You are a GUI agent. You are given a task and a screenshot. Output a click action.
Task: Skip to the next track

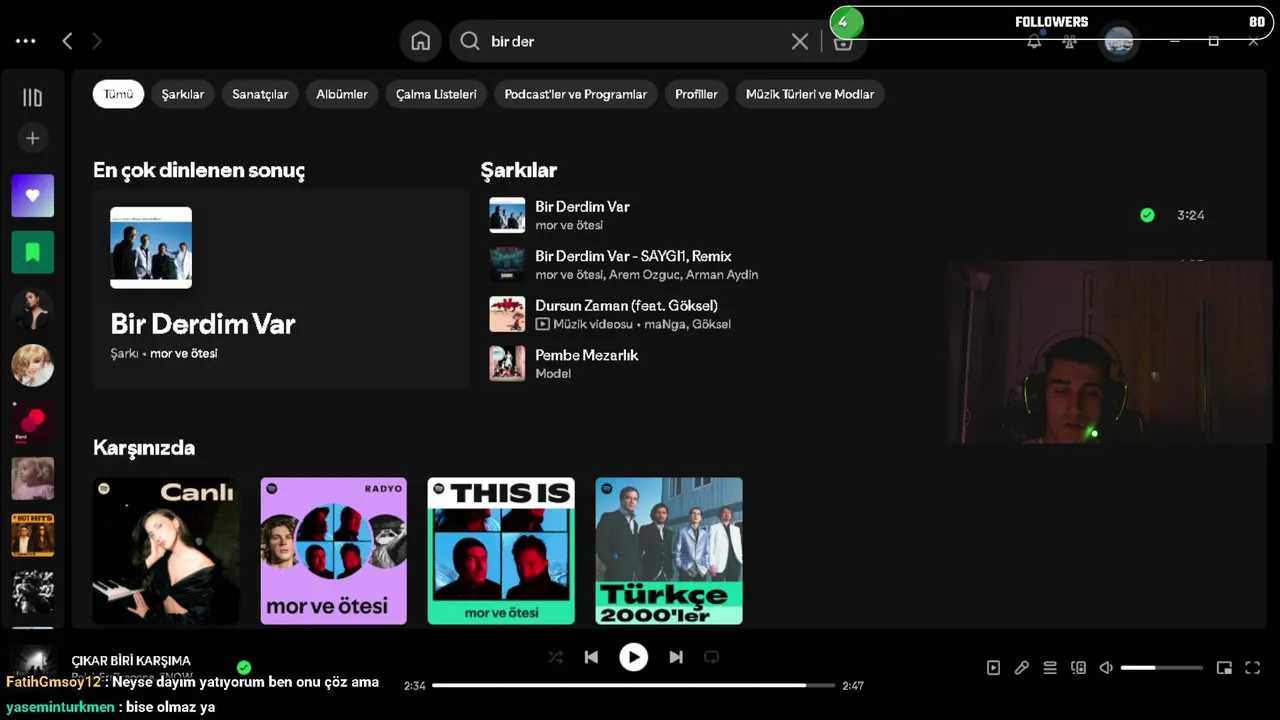(676, 657)
